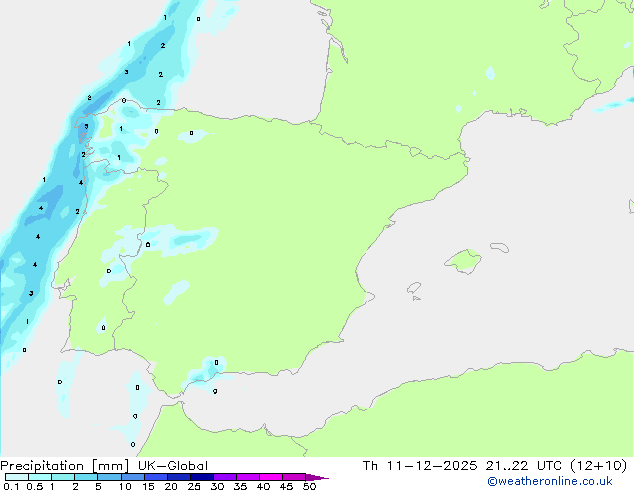This screenshot has width=634, height=490.
Task: Click the 'Precipitation [mm]' title text
Action: coord(65,466)
